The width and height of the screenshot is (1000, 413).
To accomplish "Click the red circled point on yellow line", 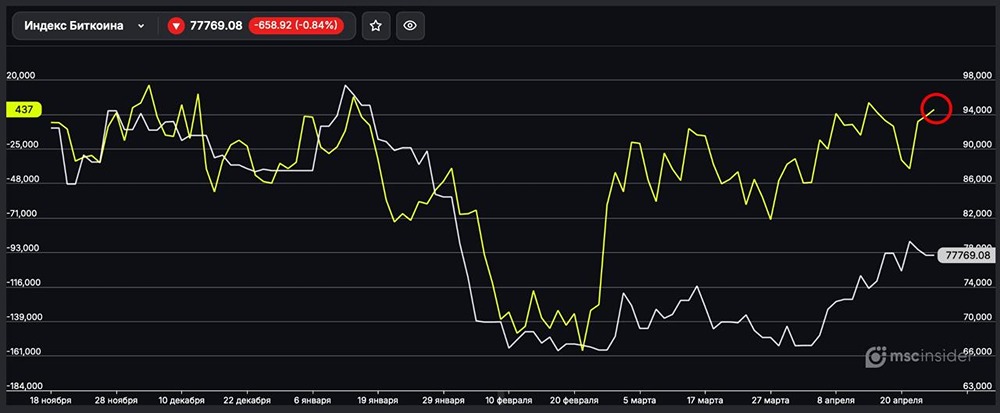I will click(934, 109).
